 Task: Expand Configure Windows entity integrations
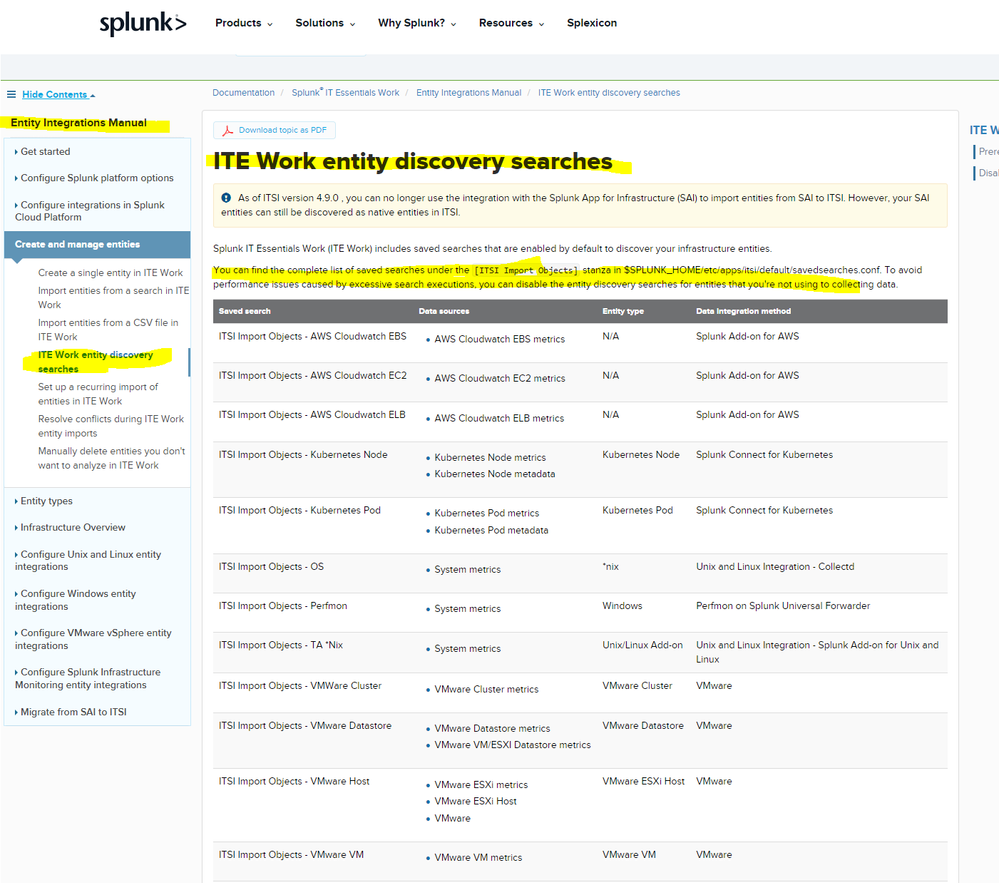click(75, 600)
